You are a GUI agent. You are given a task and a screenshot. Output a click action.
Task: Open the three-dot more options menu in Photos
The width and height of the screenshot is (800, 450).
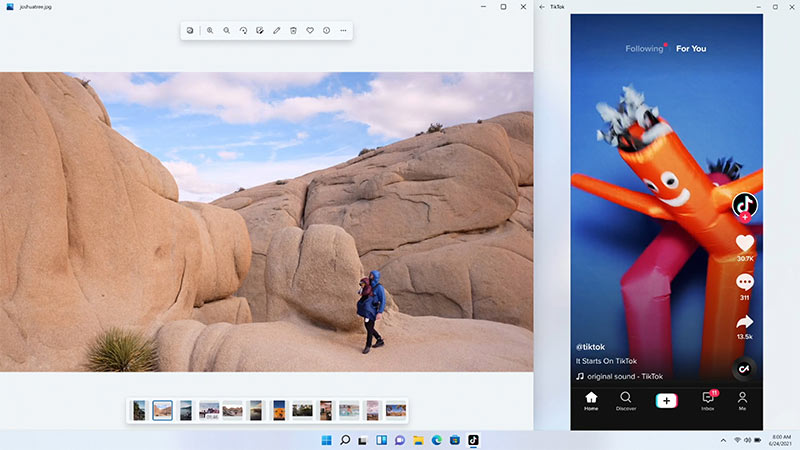point(343,31)
